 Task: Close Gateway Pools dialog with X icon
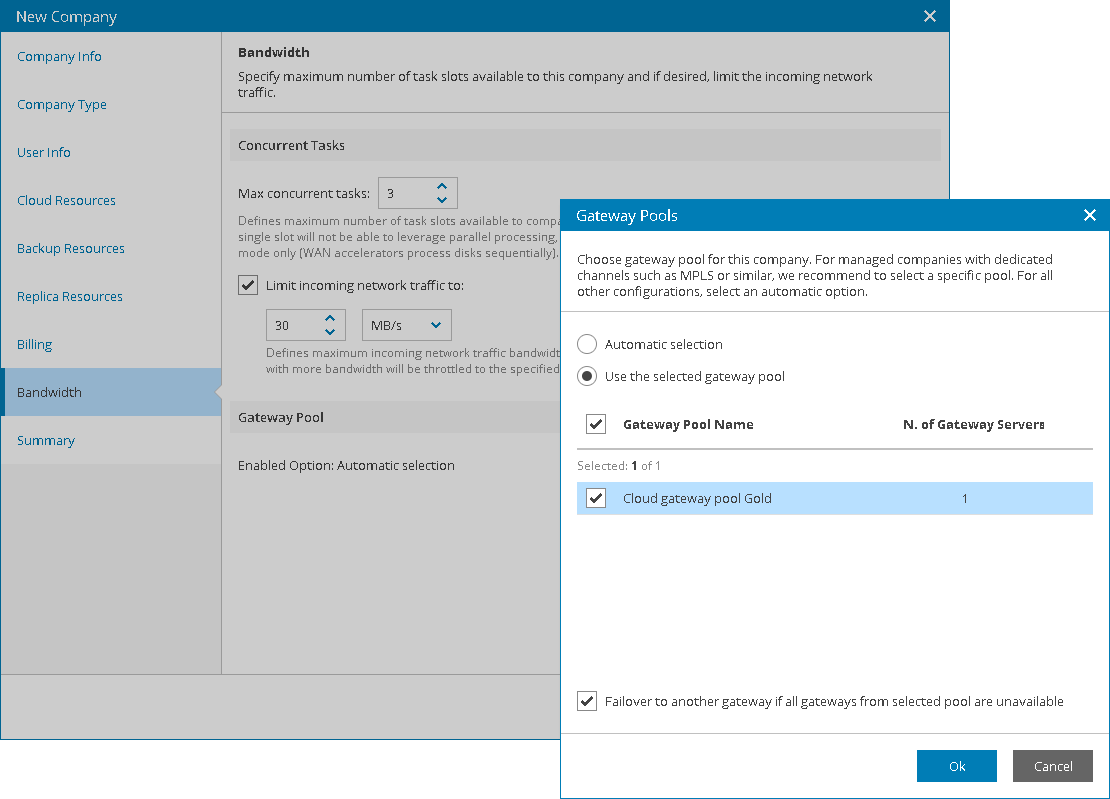[x=1089, y=215]
